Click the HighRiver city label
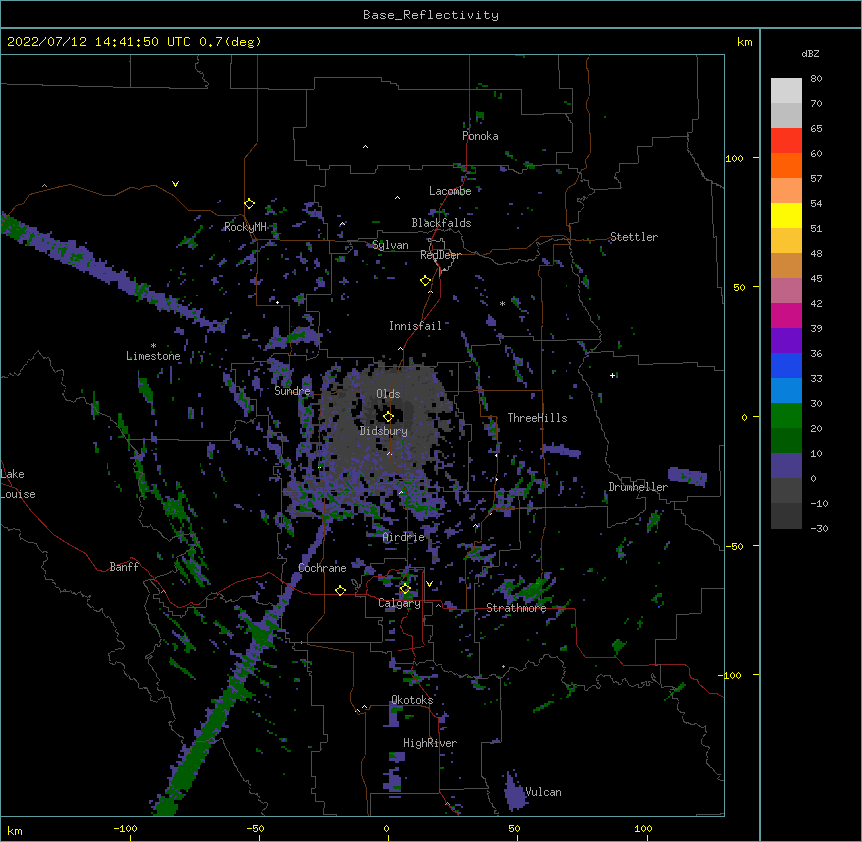This screenshot has height=842, width=862. pos(430,743)
